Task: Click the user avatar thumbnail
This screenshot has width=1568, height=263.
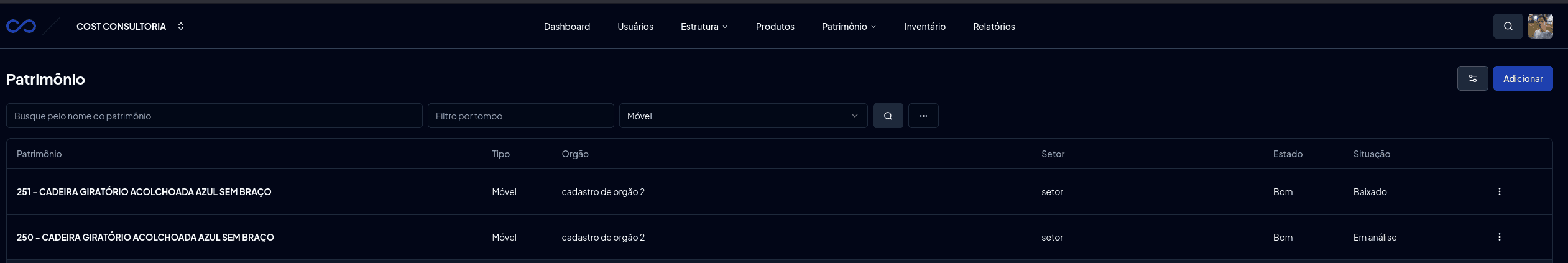Action: [x=1540, y=26]
